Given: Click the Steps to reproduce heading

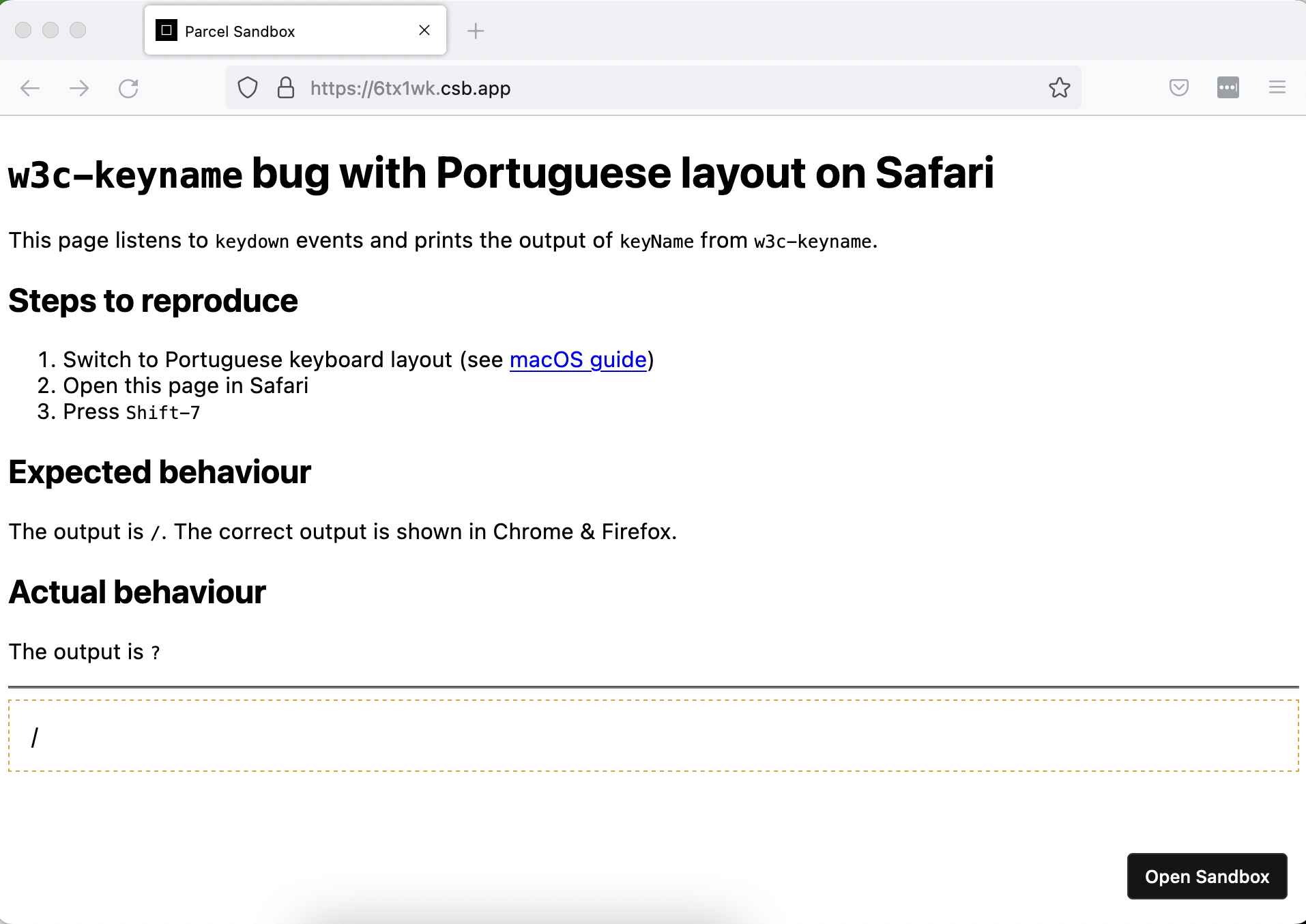Looking at the screenshot, I should 153,301.
